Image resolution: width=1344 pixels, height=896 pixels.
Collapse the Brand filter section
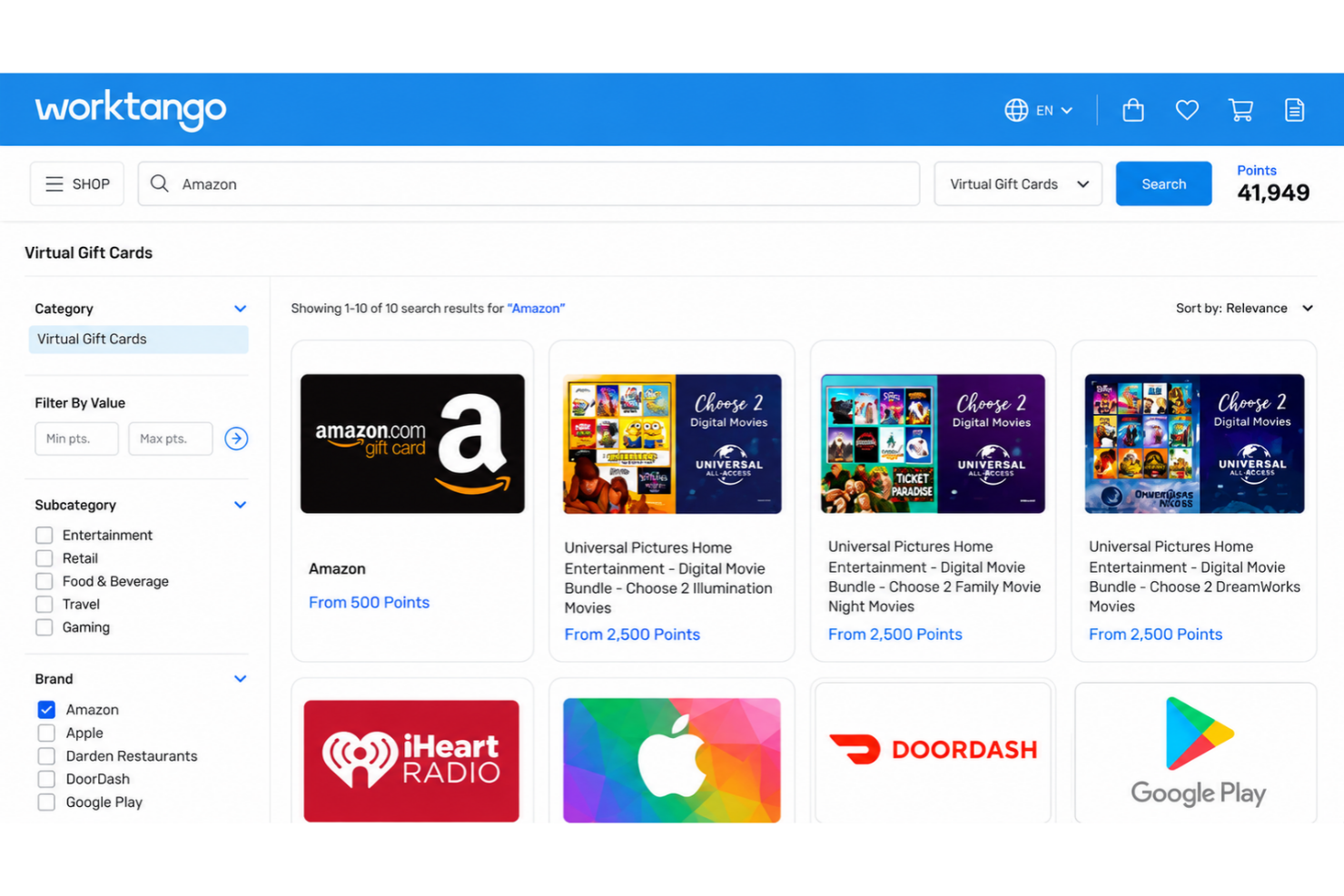click(240, 678)
